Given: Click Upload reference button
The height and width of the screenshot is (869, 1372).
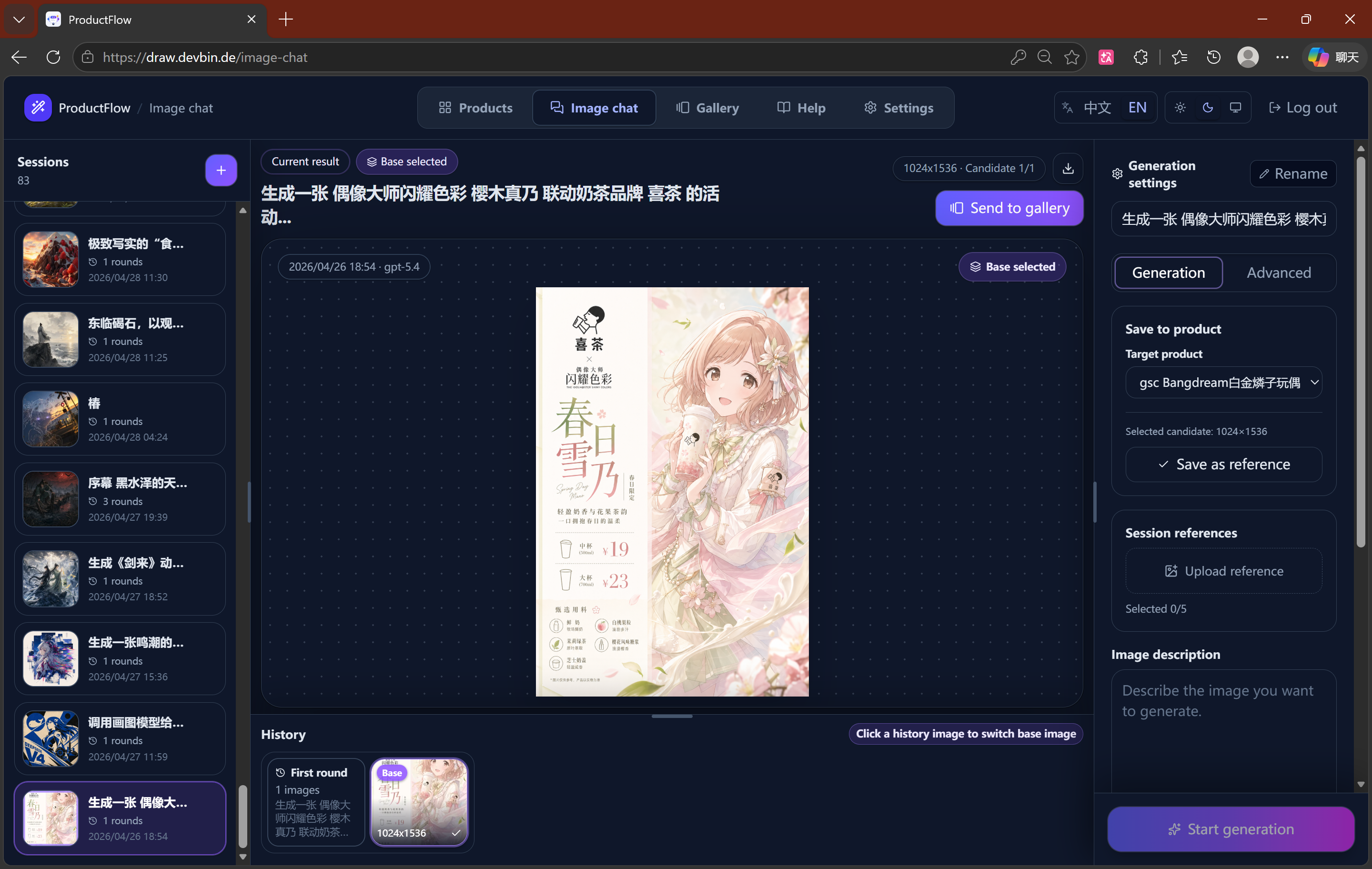Looking at the screenshot, I should click(1223, 571).
